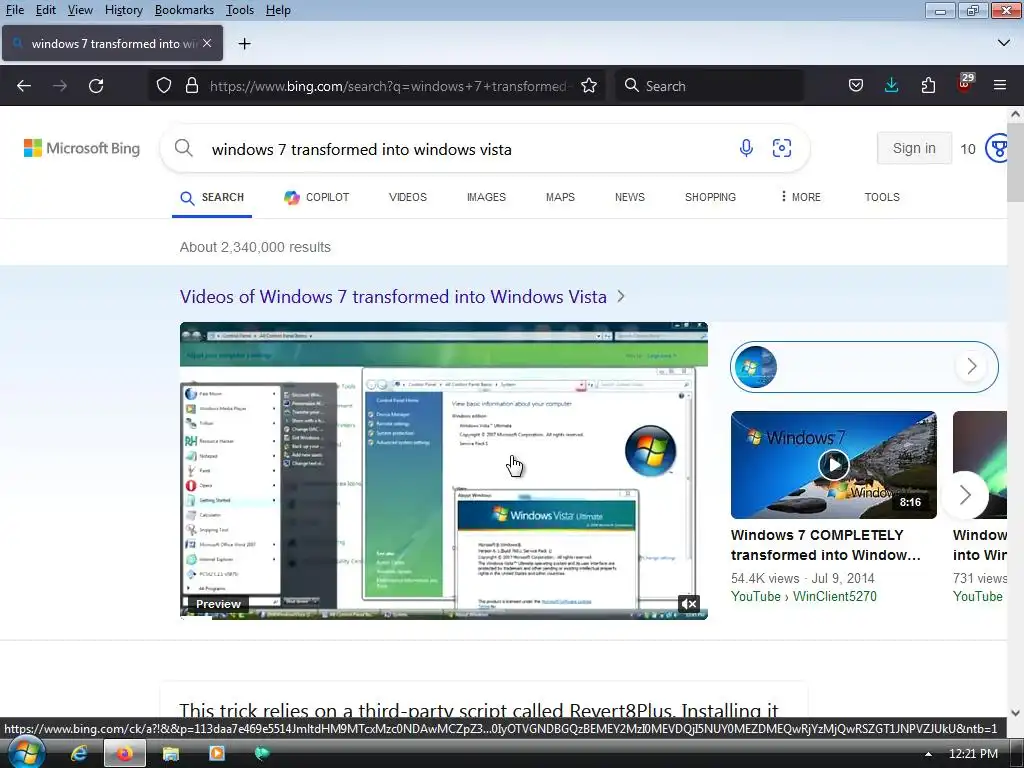Play the 8:16 Windows 7 video
This screenshot has height=768, width=1024.
pyautogui.click(x=834, y=465)
